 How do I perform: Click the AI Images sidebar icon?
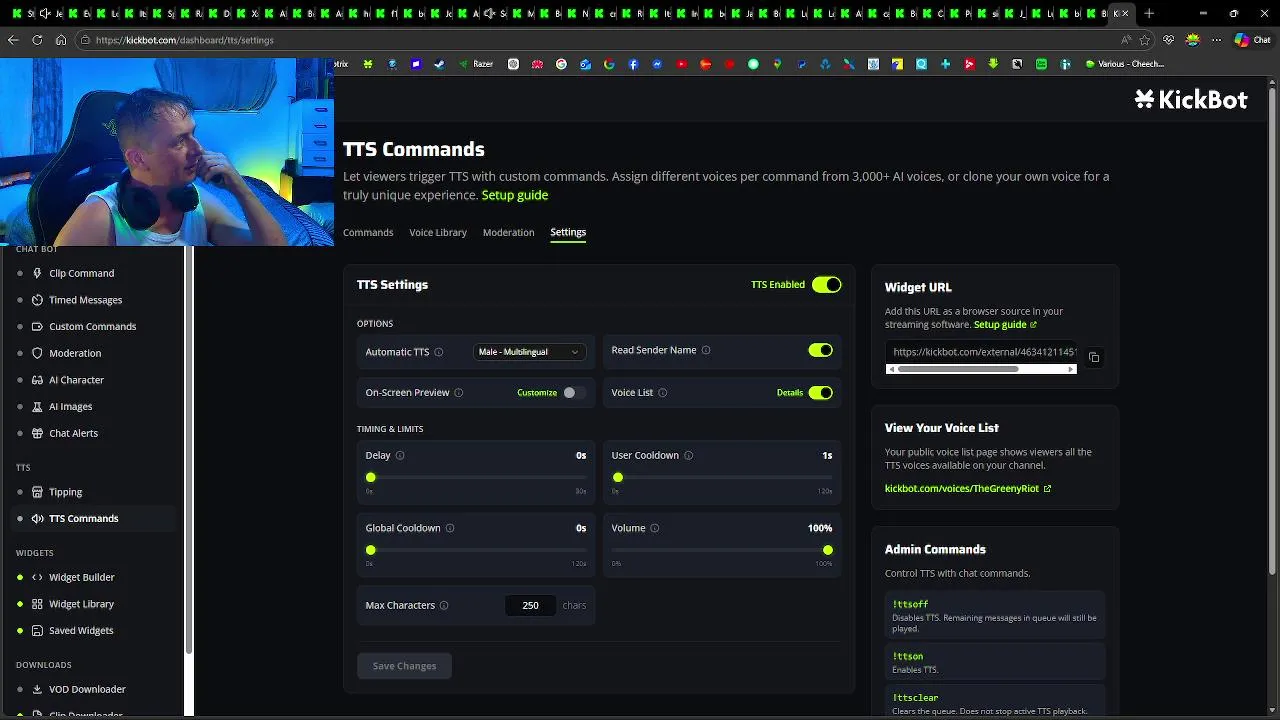(37, 406)
